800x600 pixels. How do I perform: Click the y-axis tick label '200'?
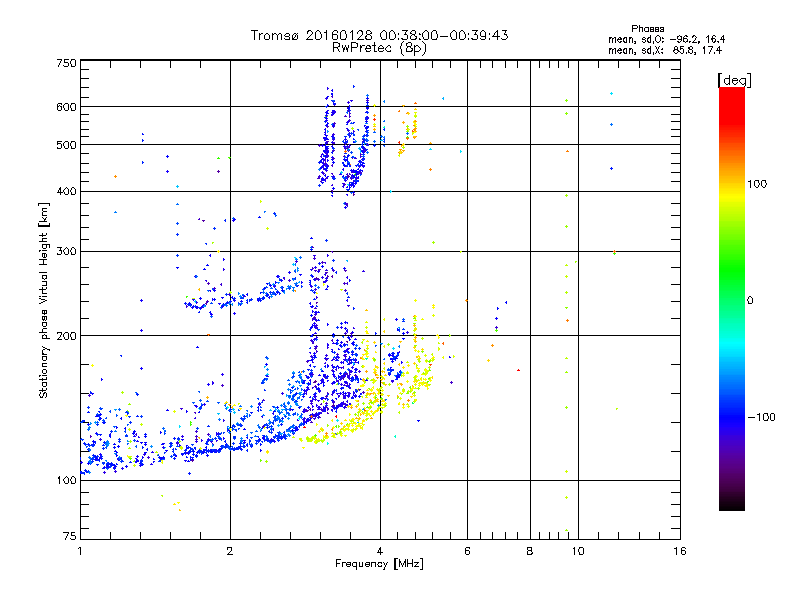(66, 336)
